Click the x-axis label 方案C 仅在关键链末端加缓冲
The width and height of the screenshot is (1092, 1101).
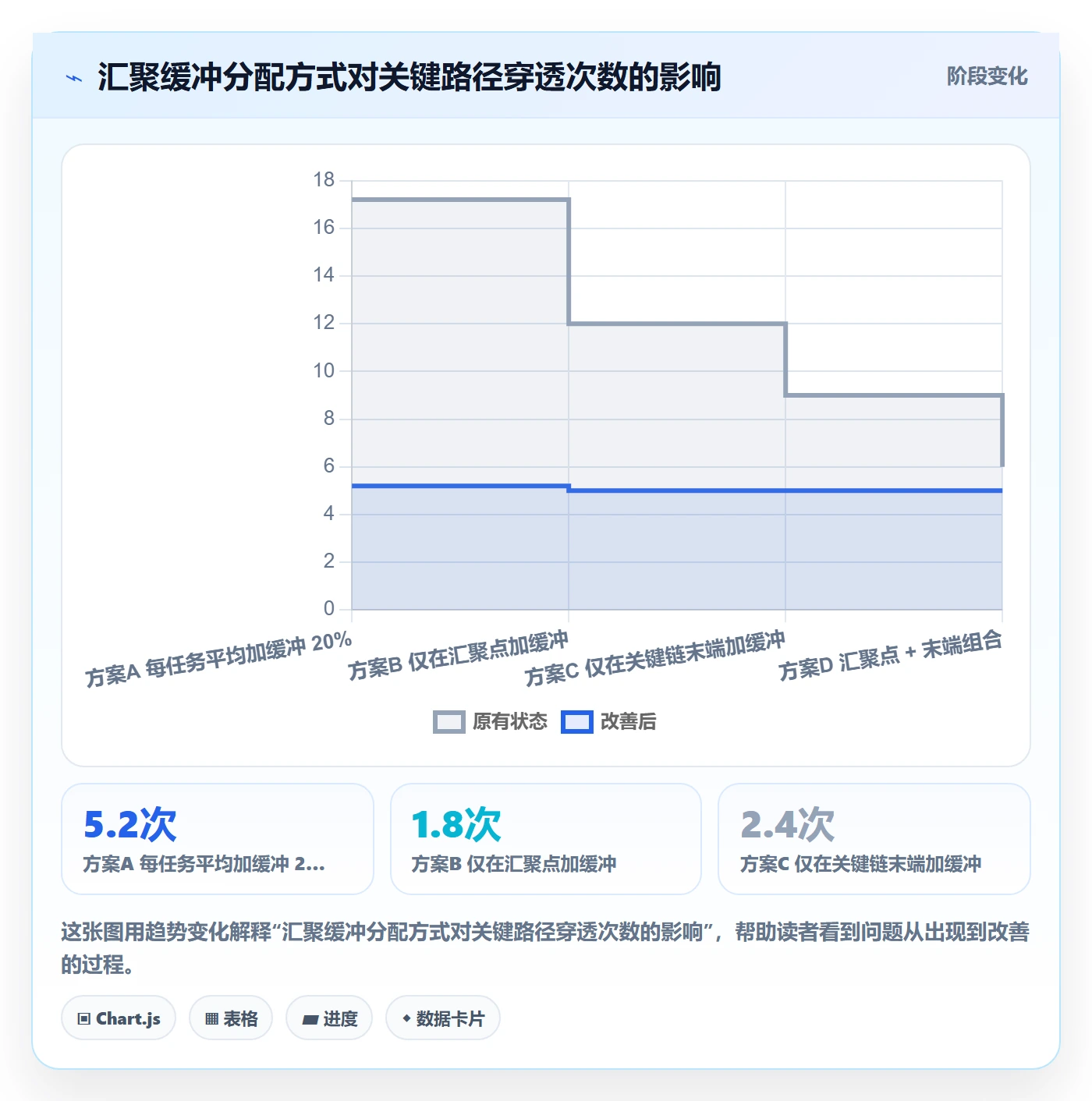coord(655,659)
